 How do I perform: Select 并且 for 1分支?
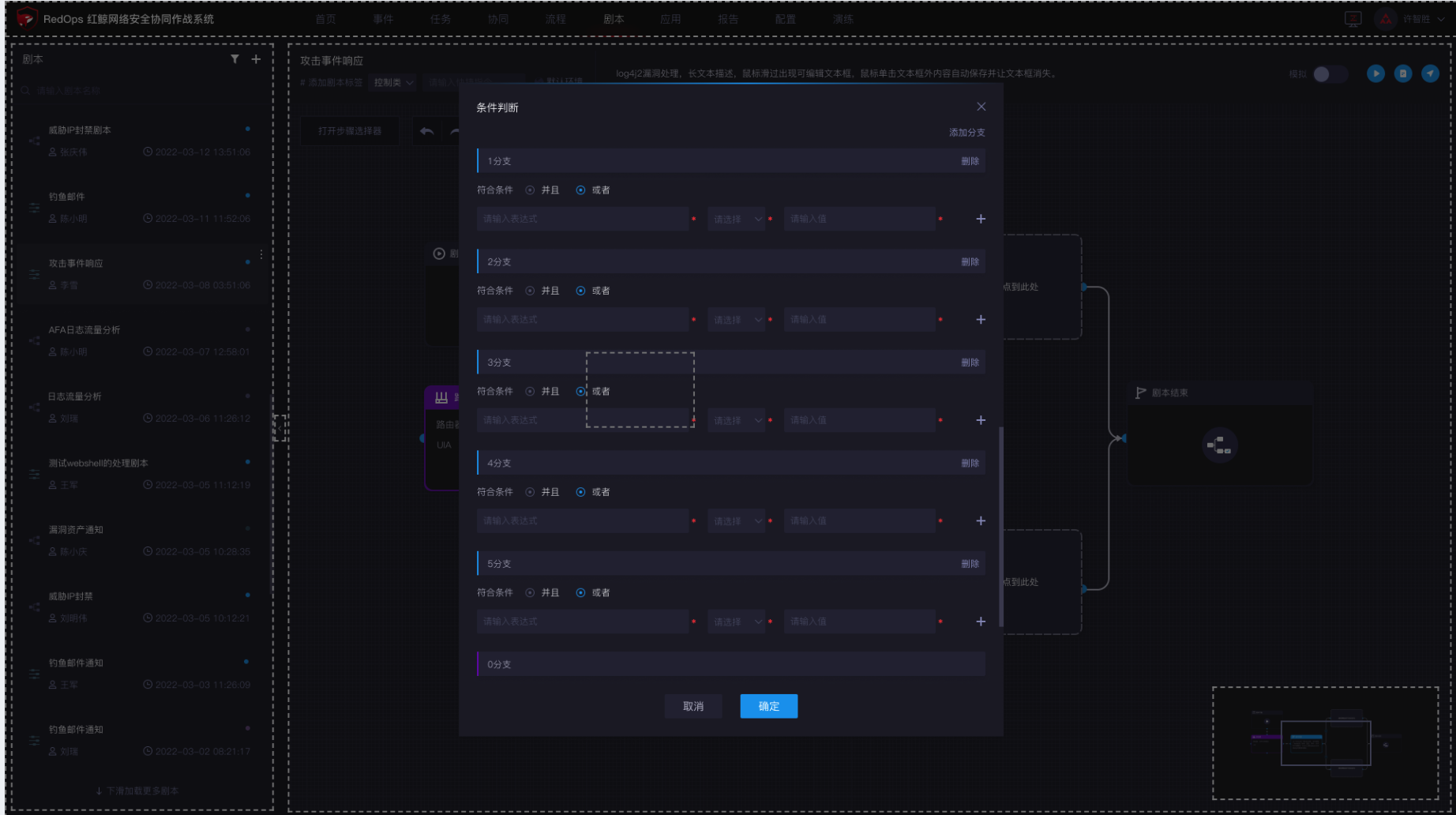[x=530, y=190]
